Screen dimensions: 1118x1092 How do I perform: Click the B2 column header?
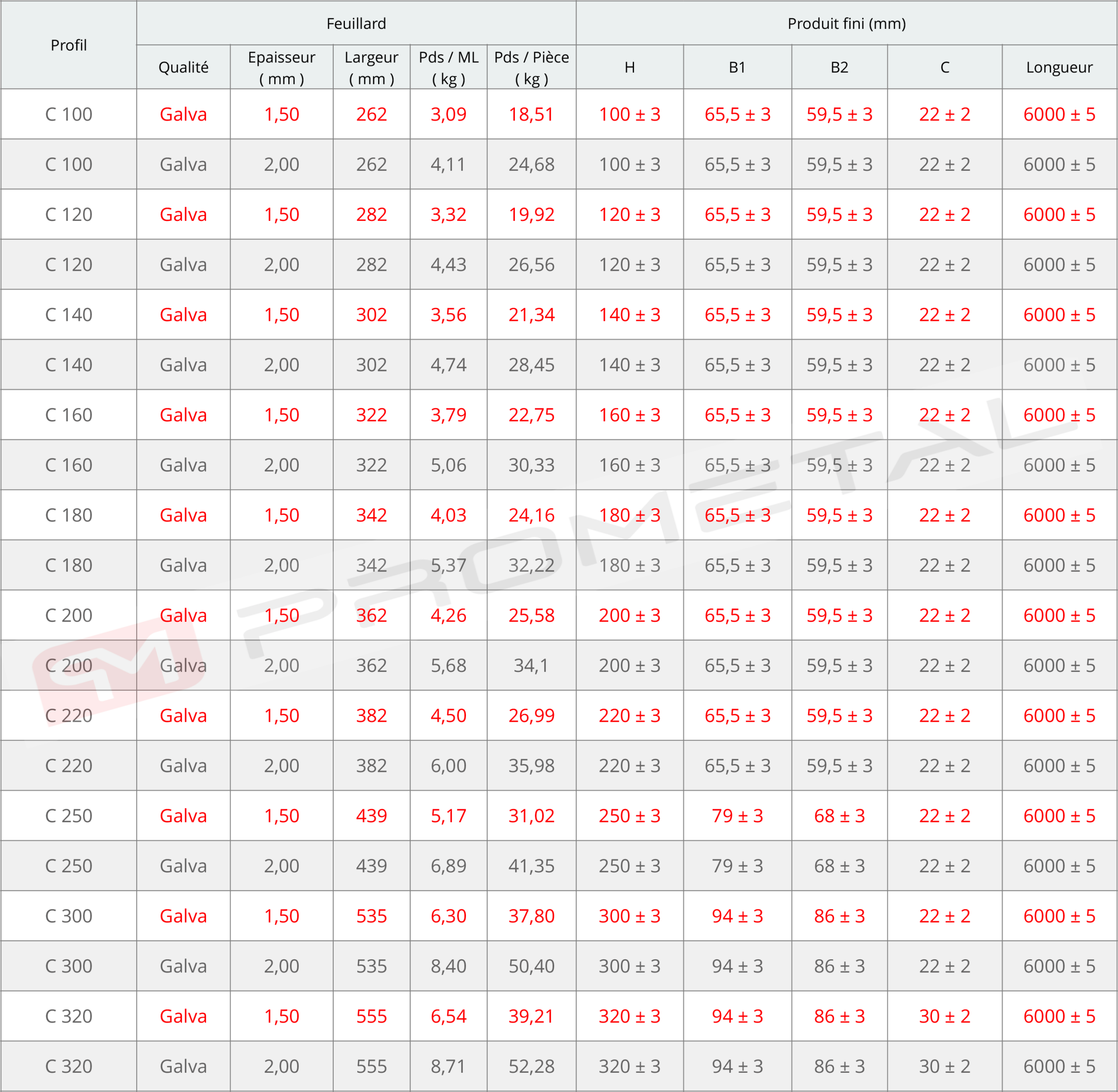tap(839, 68)
